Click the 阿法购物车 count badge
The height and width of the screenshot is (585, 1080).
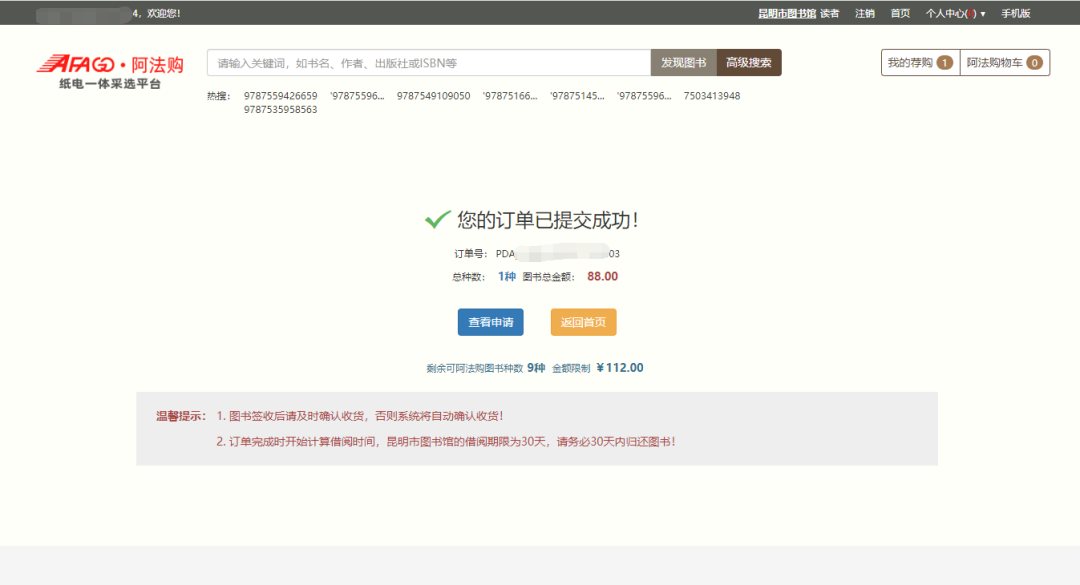coord(1034,63)
